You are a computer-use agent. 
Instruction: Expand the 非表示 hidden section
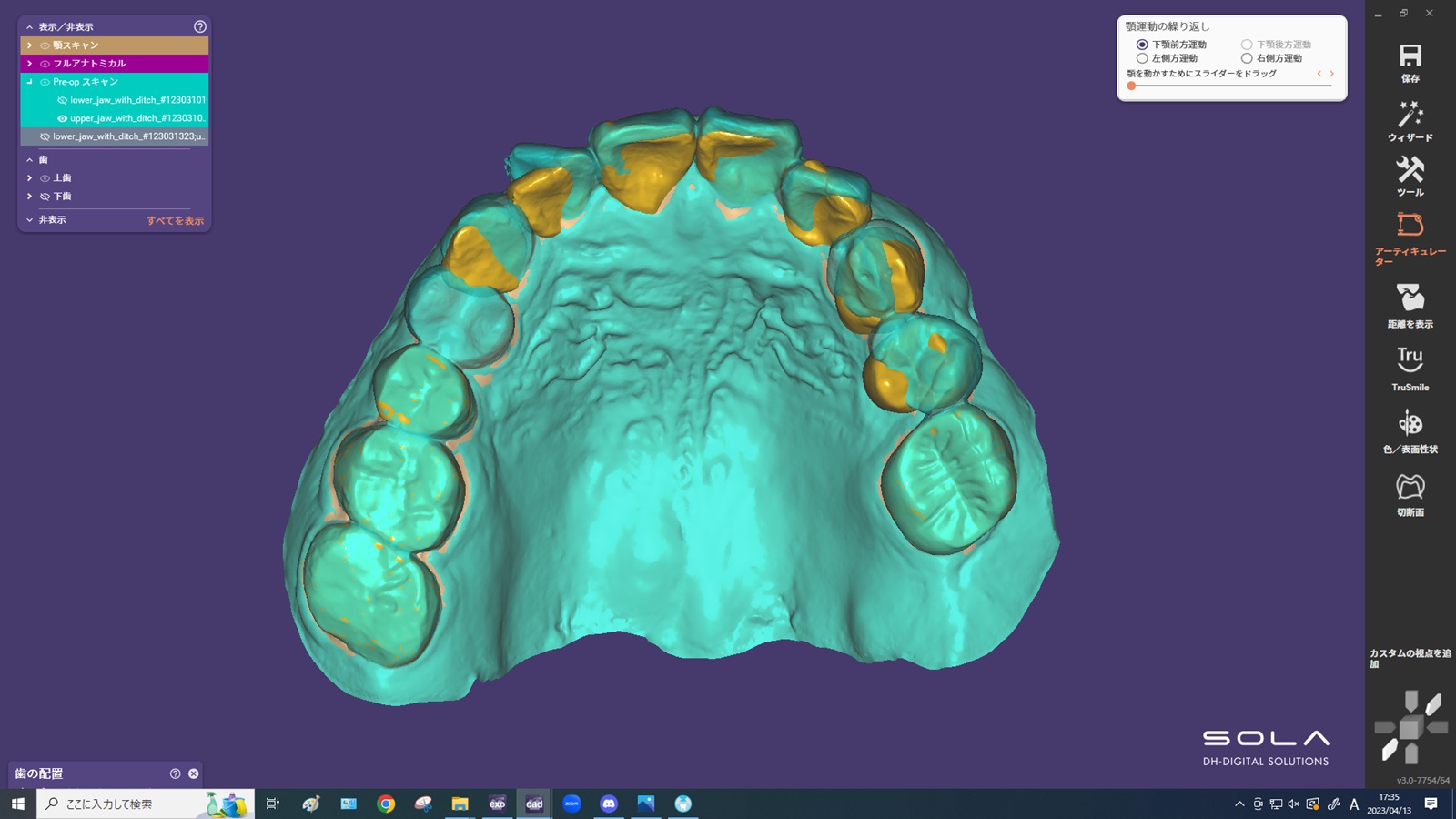(x=29, y=220)
